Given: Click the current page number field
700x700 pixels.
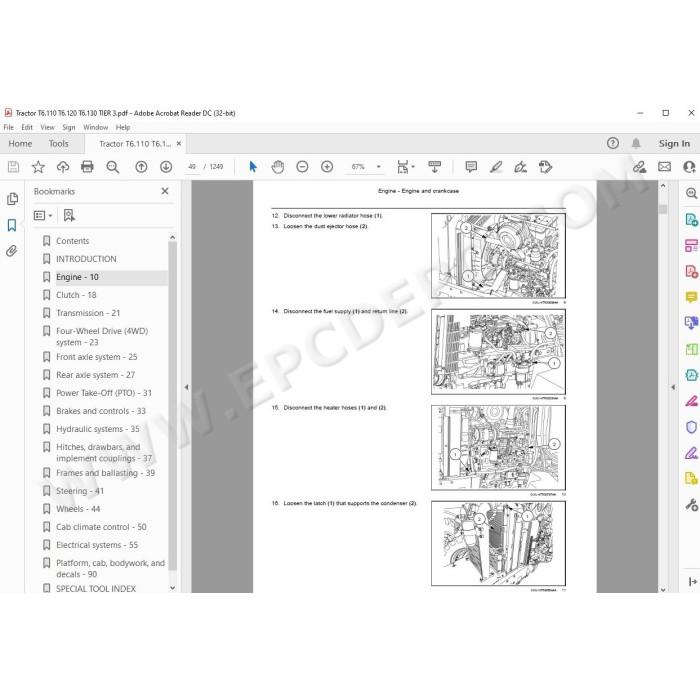Looking at the screenshot, I should 192,167.
